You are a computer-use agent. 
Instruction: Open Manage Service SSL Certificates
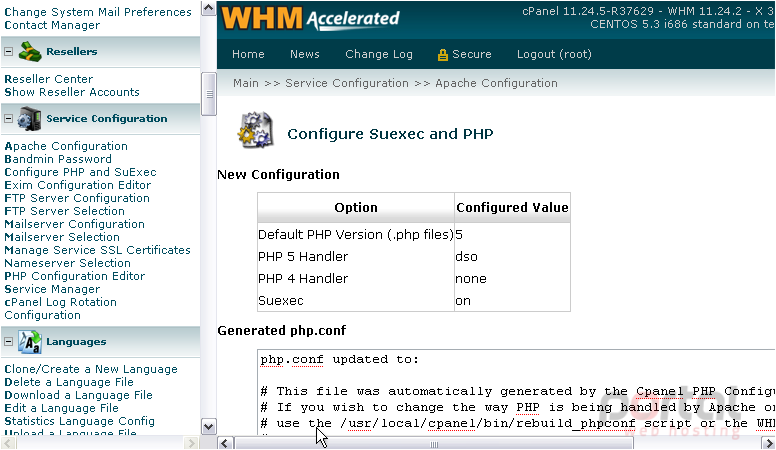[97, 250]
